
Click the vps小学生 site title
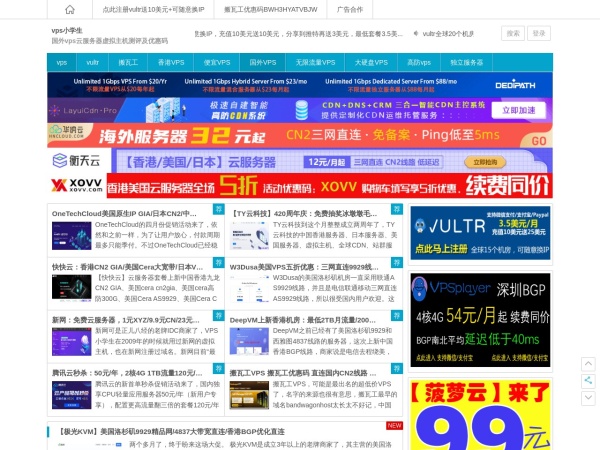point(67,30)
